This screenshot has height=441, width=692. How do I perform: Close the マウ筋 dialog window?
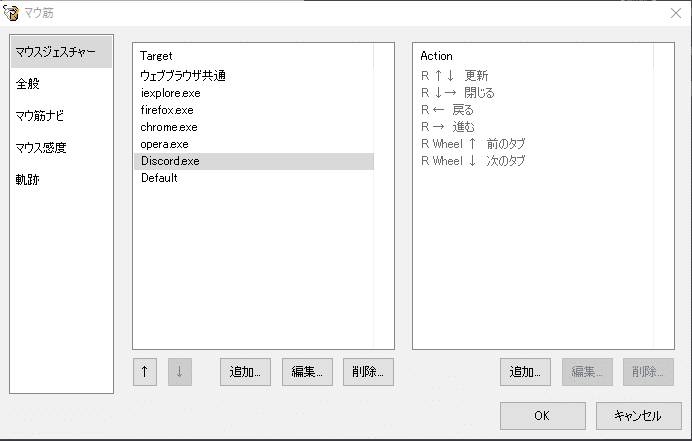point(676,13)
